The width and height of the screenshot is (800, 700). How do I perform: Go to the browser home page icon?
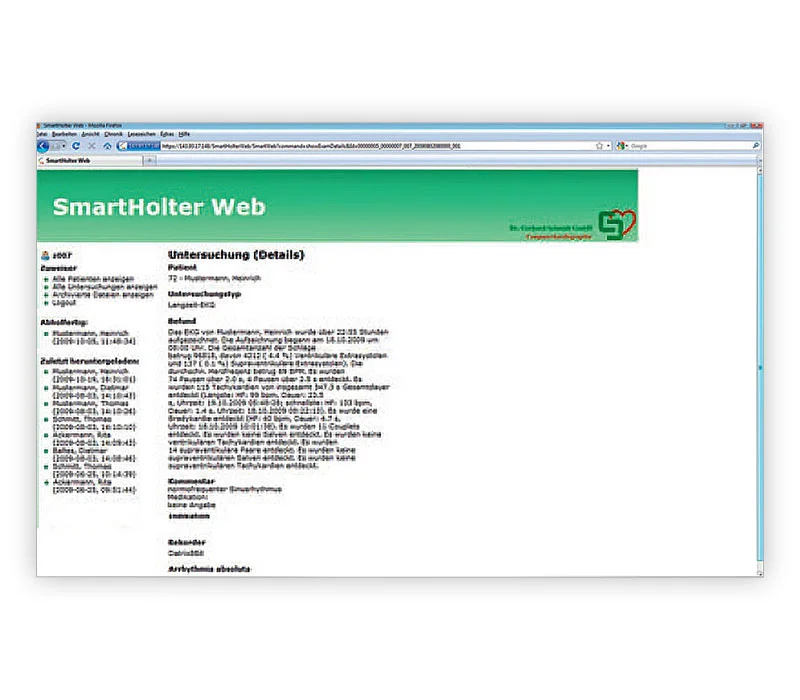107,146
